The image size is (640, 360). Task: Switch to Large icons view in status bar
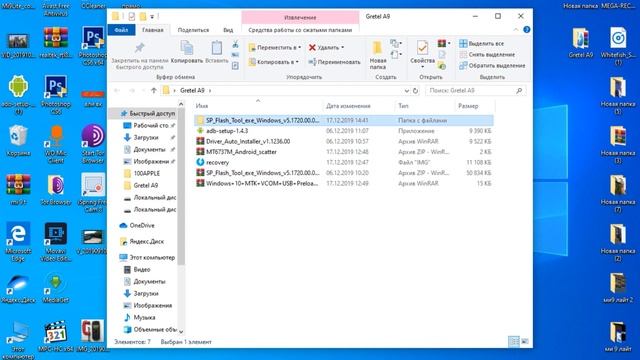pyautogui.click(x=524, y=341)
